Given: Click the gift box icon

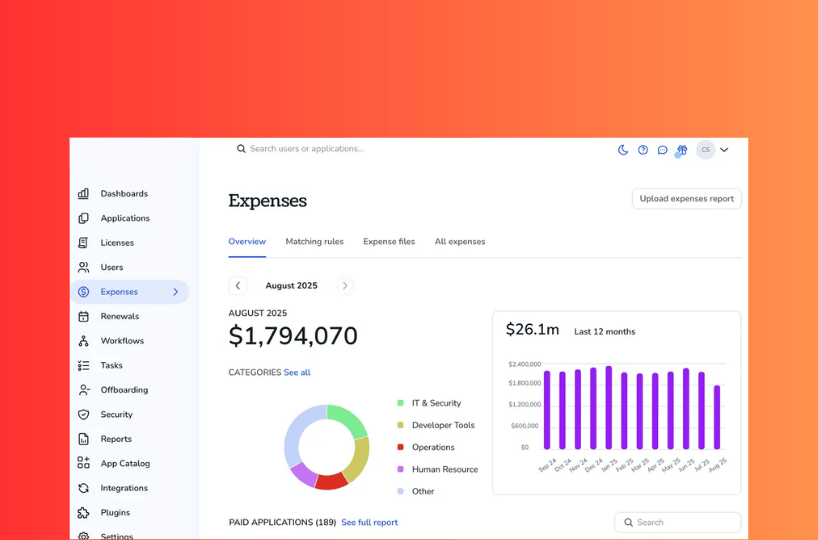Looking at the screenshot, I should (682, 150).
